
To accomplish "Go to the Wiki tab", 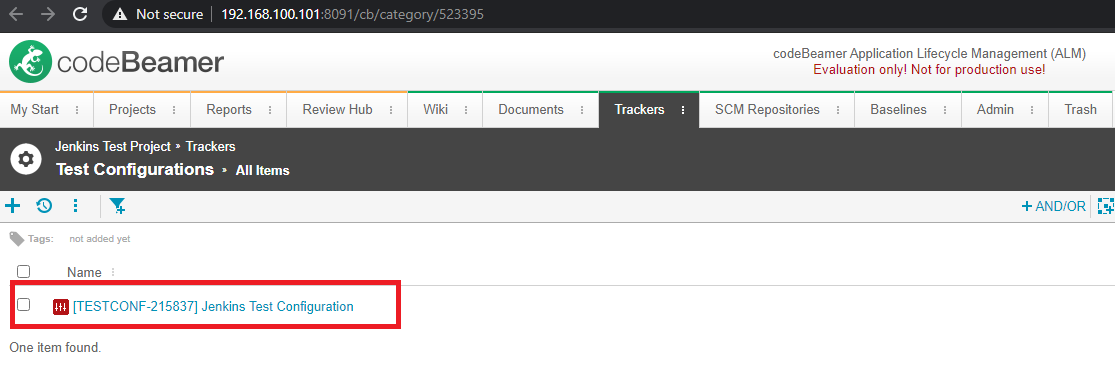I will tap(435, 110).
